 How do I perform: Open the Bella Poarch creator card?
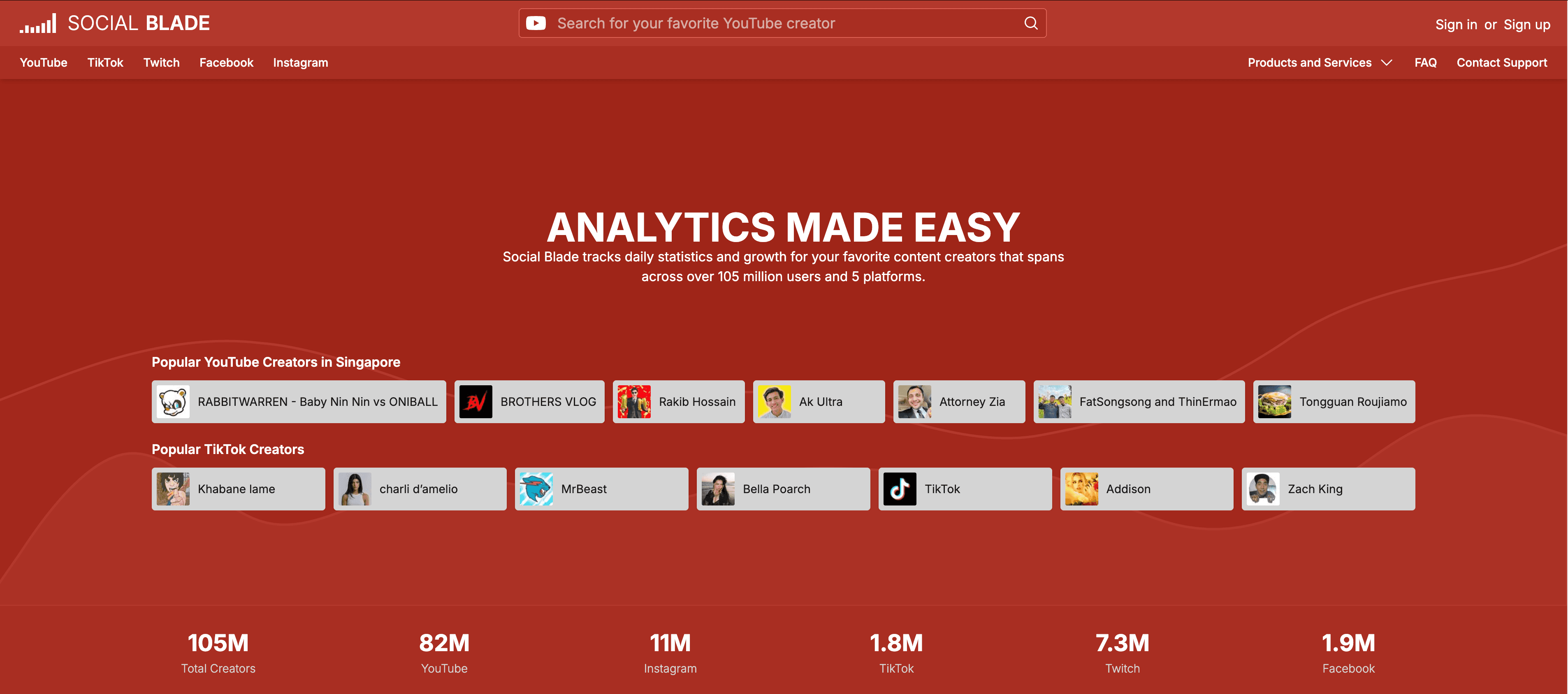pyautogui.click(x=783, y=489)
